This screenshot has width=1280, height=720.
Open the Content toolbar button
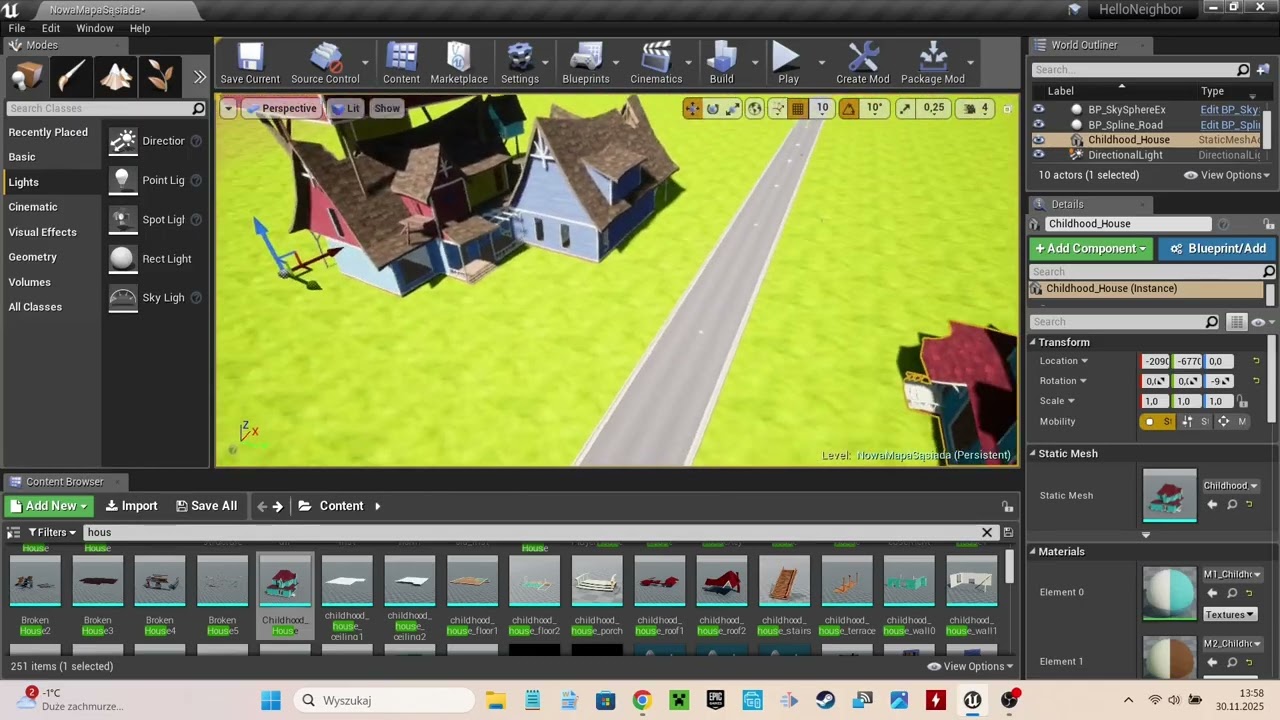tap(401, 63)
